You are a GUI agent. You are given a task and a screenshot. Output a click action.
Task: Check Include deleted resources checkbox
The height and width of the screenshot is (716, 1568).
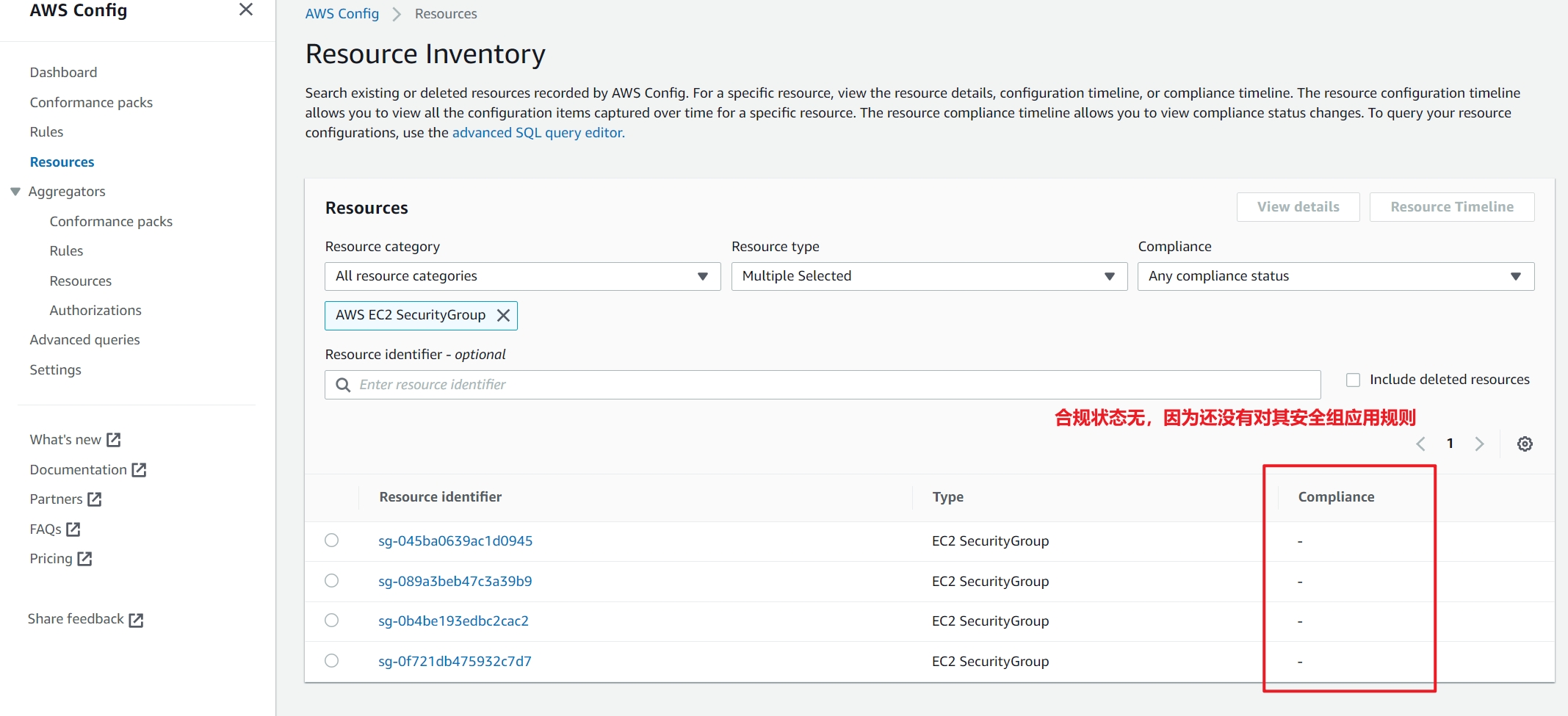tap(1353, 380)
